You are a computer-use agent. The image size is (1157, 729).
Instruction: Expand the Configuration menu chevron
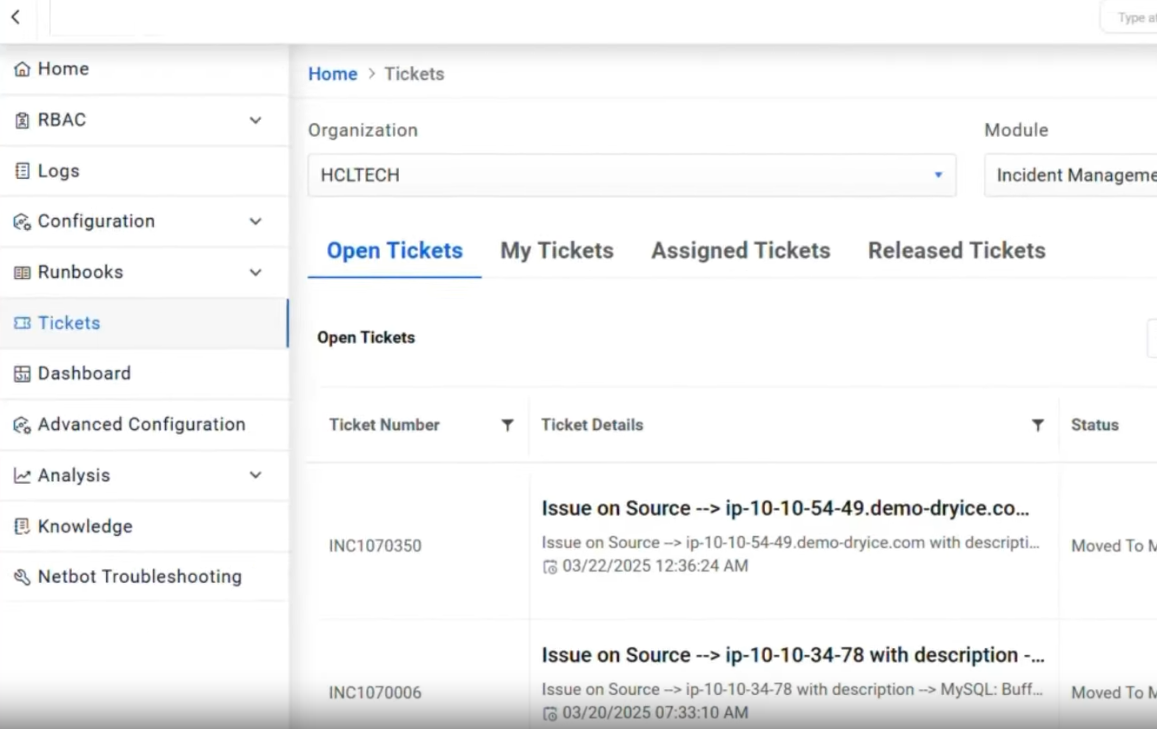click(x=255, y=221)
